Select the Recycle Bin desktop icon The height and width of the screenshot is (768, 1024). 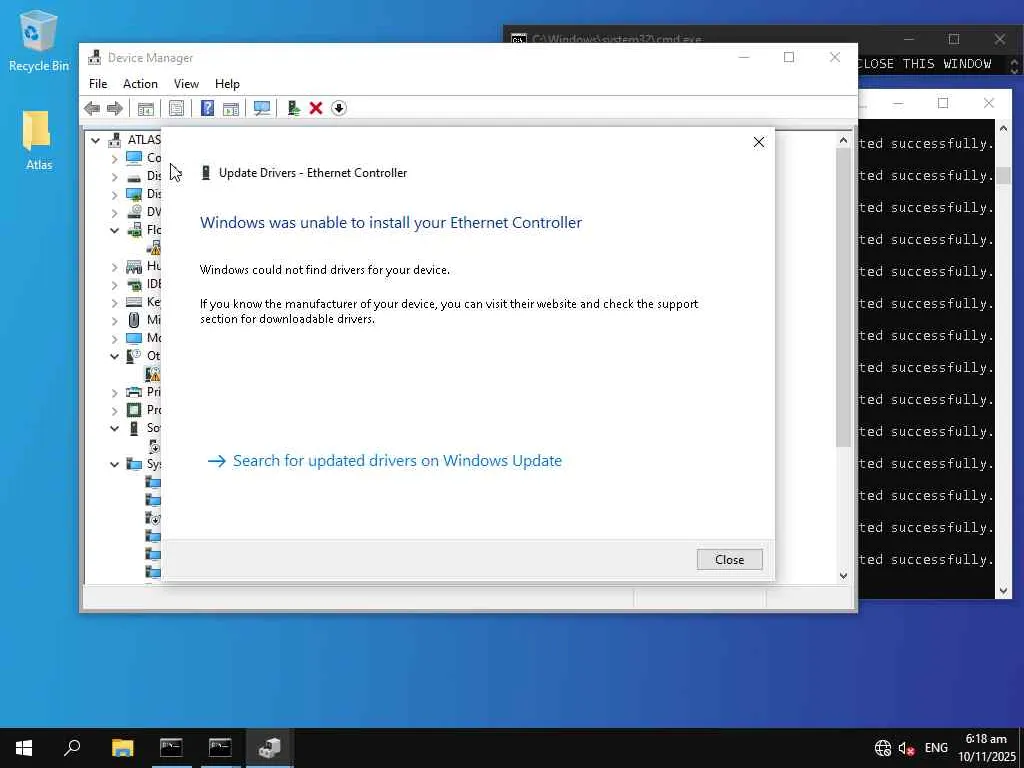click(39, 40)
